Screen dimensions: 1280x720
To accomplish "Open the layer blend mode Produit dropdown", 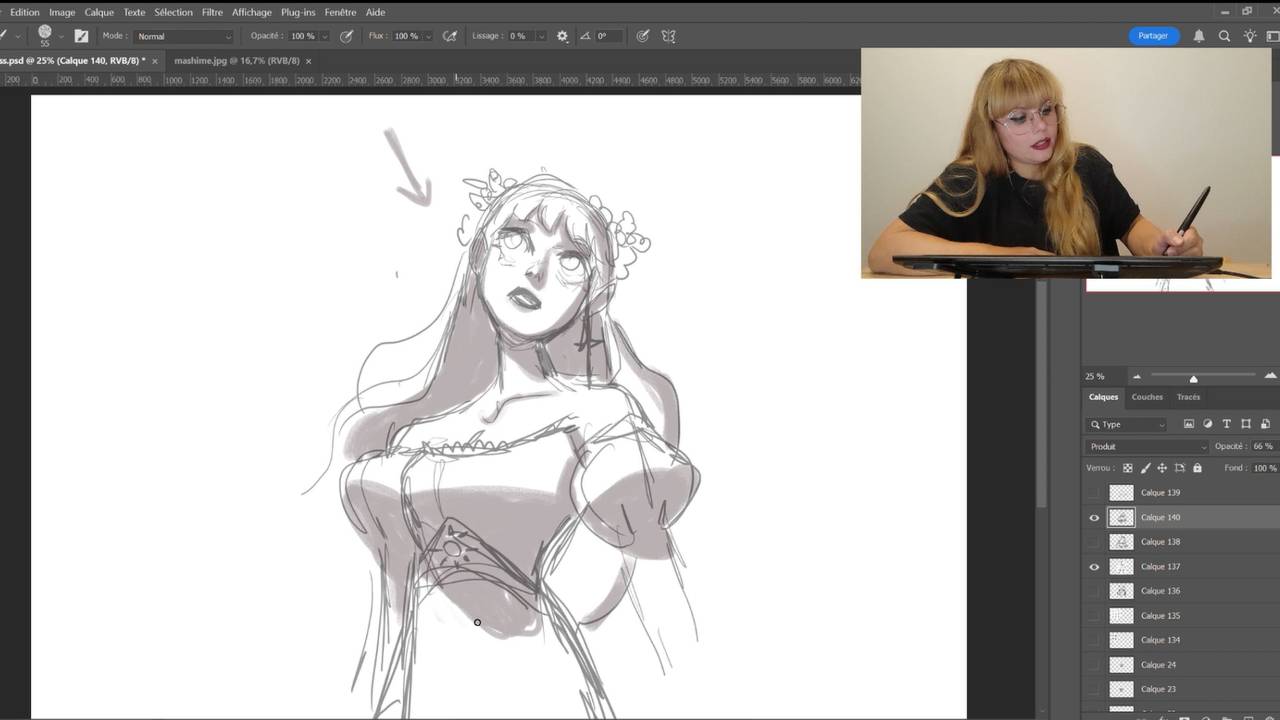I will (x=1147, y=447).
